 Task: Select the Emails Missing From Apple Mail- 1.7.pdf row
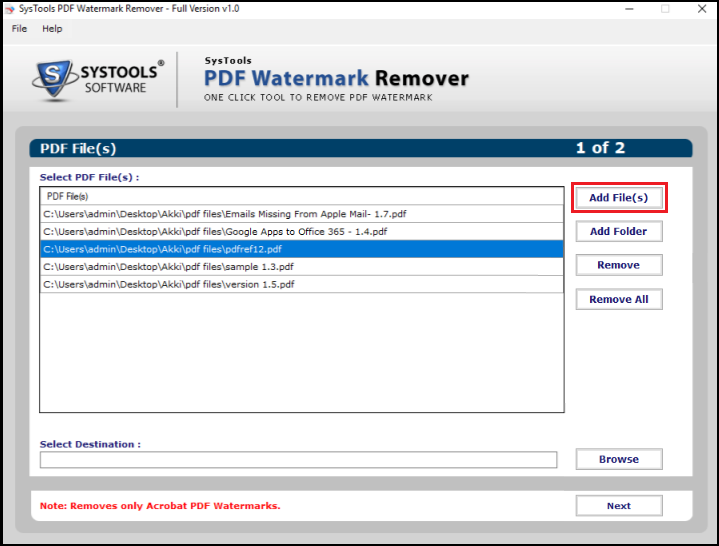302,214
